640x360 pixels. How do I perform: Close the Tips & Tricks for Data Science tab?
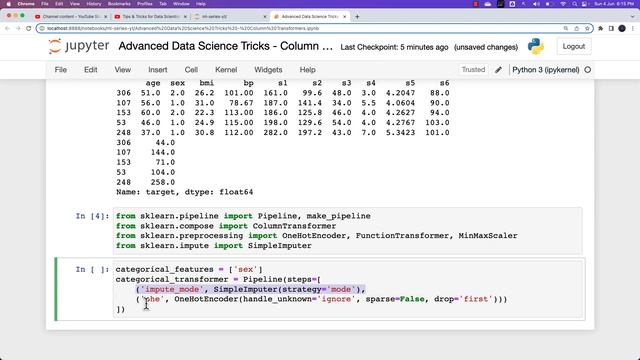[185, 17]
